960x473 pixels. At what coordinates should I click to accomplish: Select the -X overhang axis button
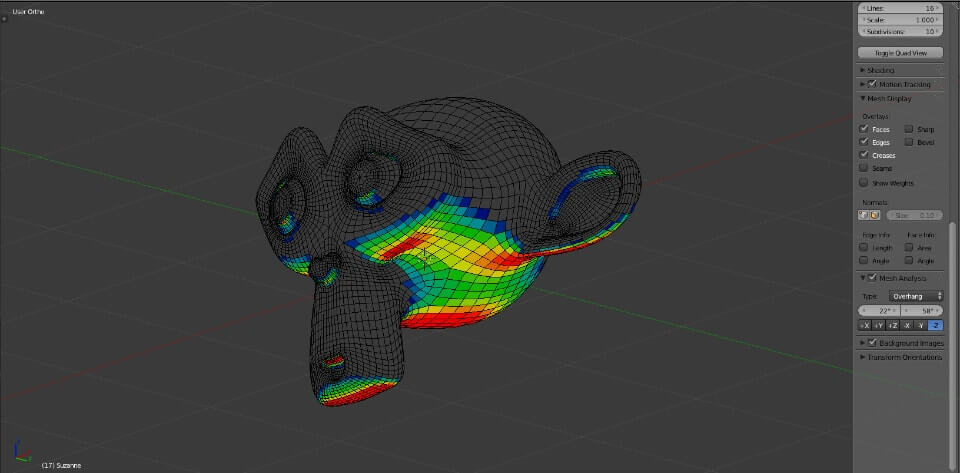[x=907, y=326]
